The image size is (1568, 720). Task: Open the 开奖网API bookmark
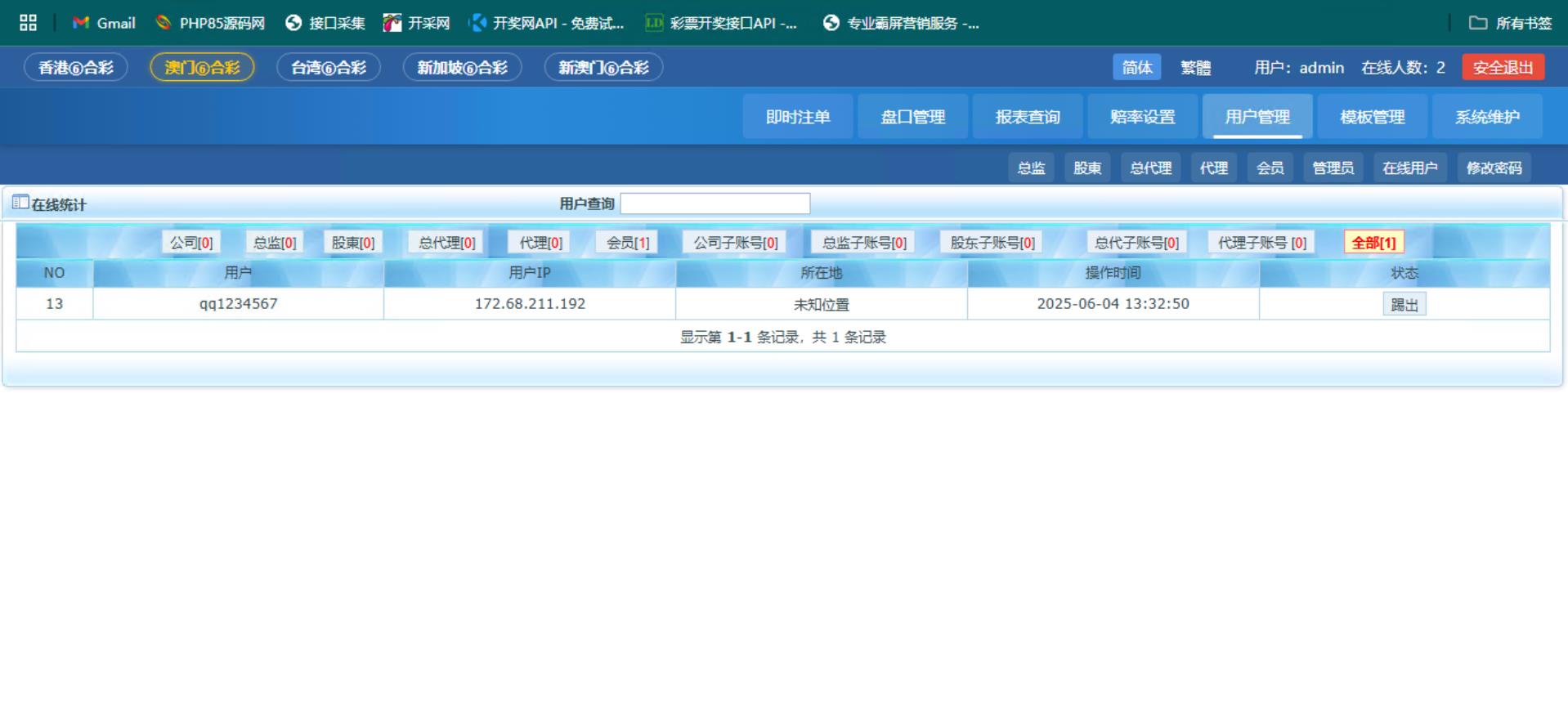(546, 23)
